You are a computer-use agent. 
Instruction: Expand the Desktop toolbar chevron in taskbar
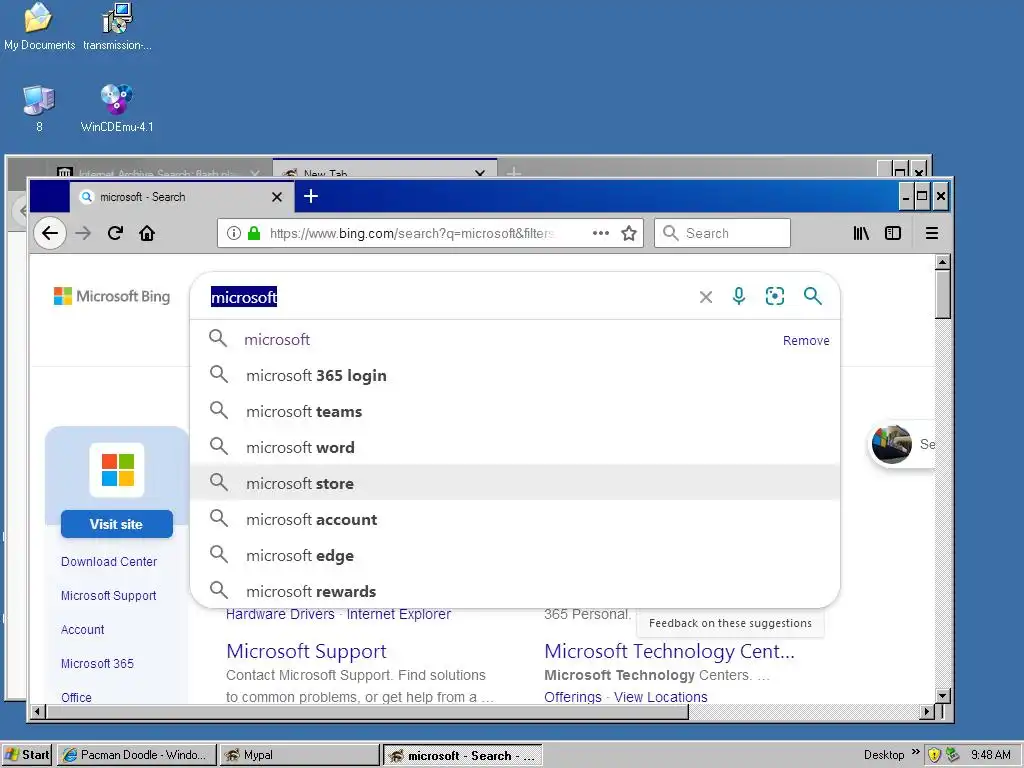916,752
